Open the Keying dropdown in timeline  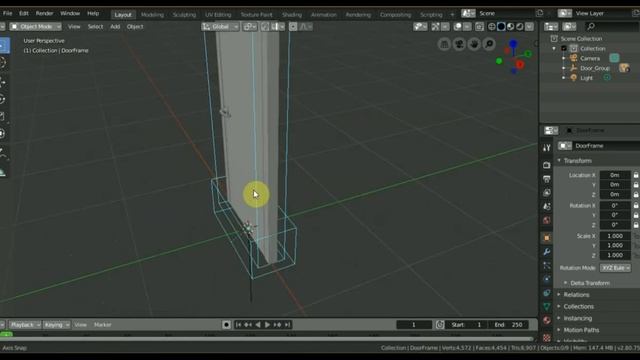57,325
